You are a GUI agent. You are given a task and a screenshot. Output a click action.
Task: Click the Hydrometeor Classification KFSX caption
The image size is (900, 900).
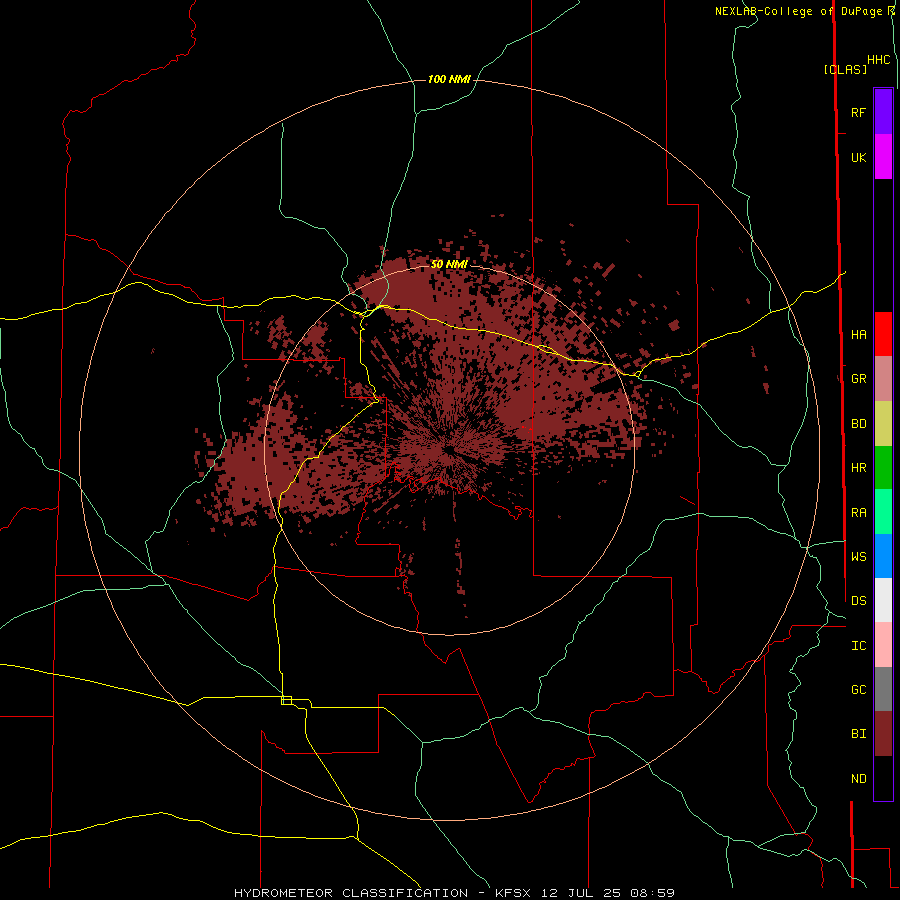(x=454, y=893)
